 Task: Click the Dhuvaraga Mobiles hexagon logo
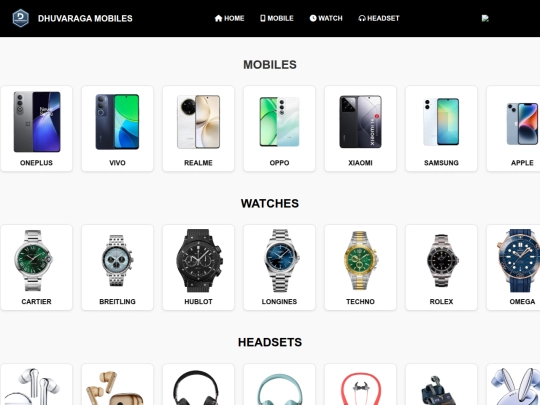pyautogui.click(x=21, y=18)
